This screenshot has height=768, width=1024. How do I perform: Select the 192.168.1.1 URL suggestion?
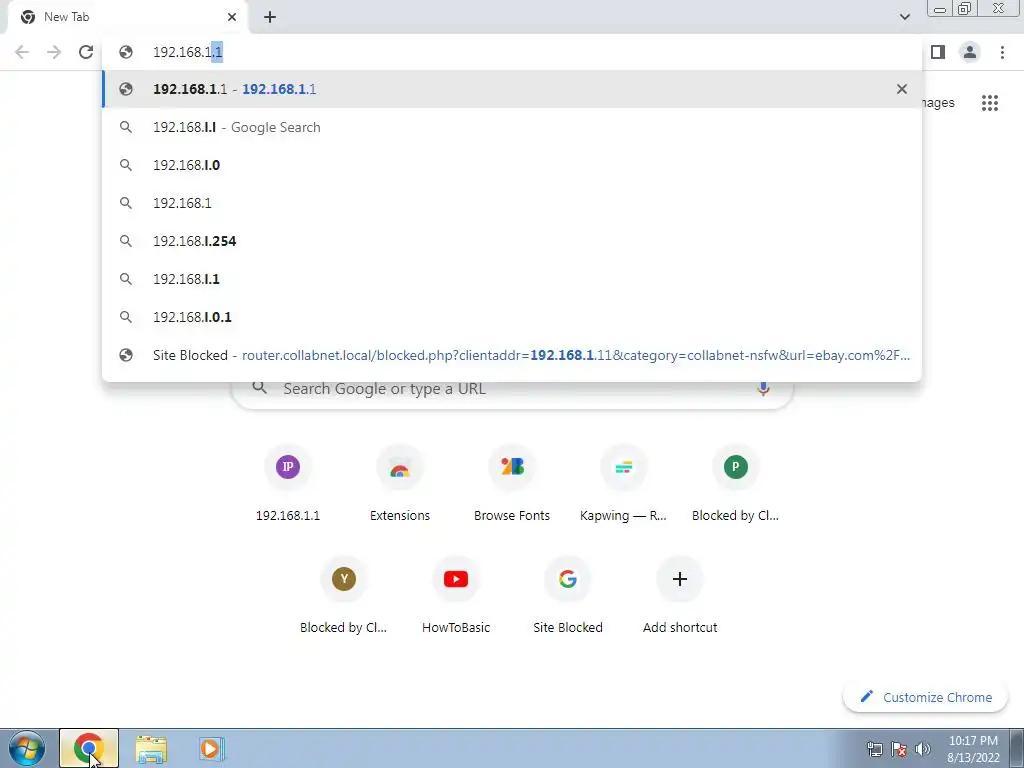pos(512,89)
